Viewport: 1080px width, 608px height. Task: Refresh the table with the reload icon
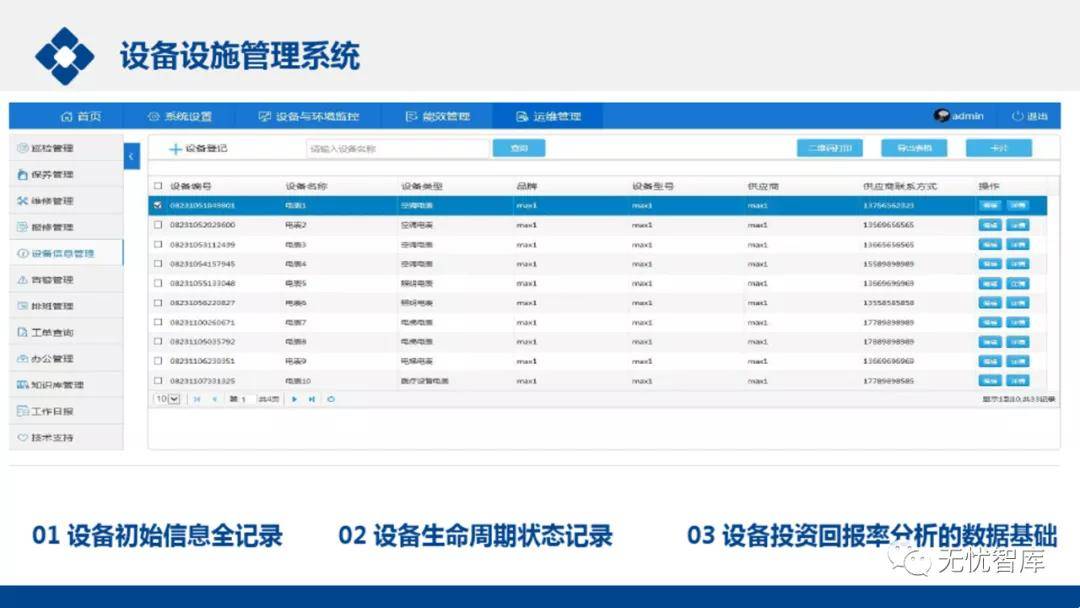[x=331, y=399]
